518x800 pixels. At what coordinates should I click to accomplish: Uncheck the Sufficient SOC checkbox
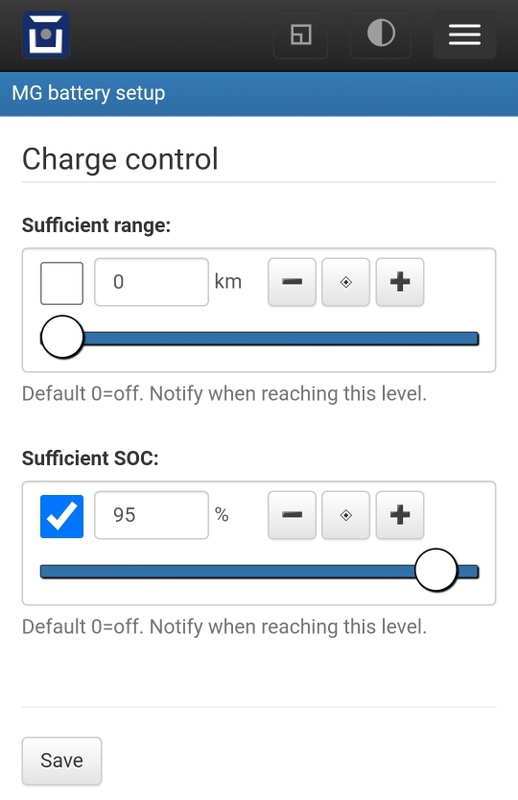tap(62, 516)
